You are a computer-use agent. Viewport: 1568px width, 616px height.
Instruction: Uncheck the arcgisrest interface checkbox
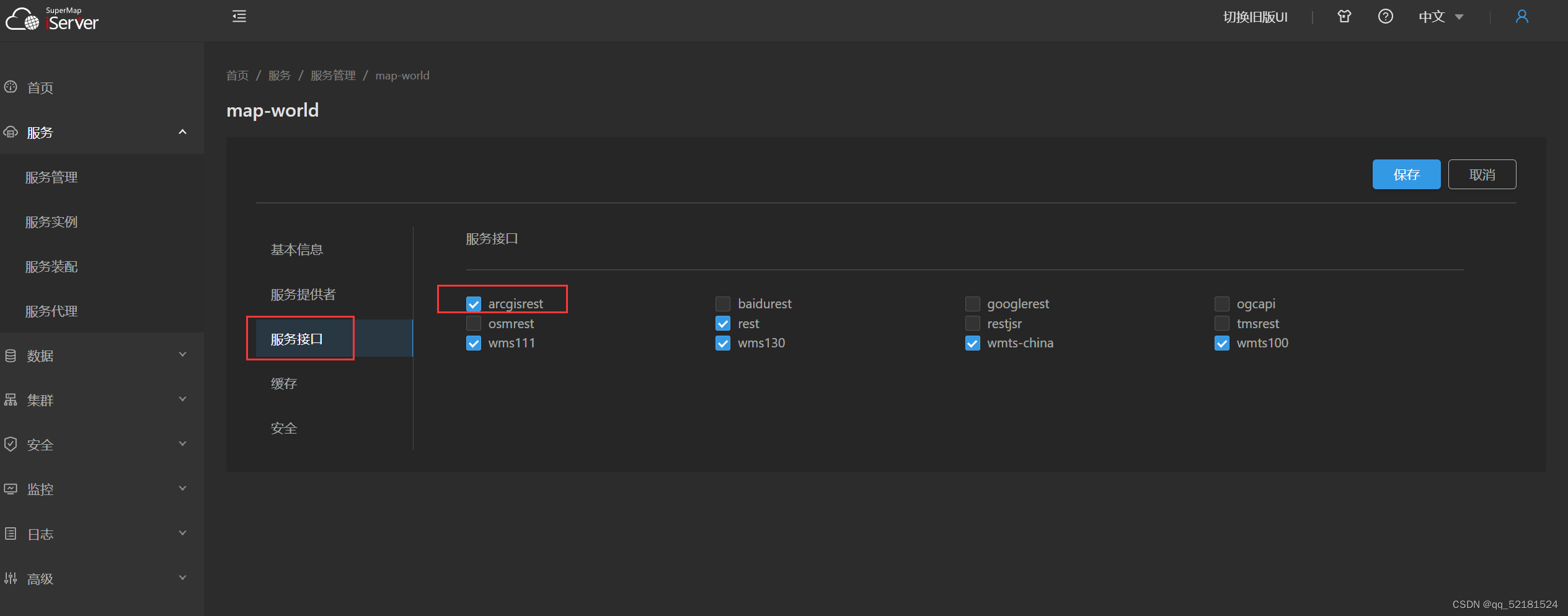pyautogui.click(x=474, y=304)
